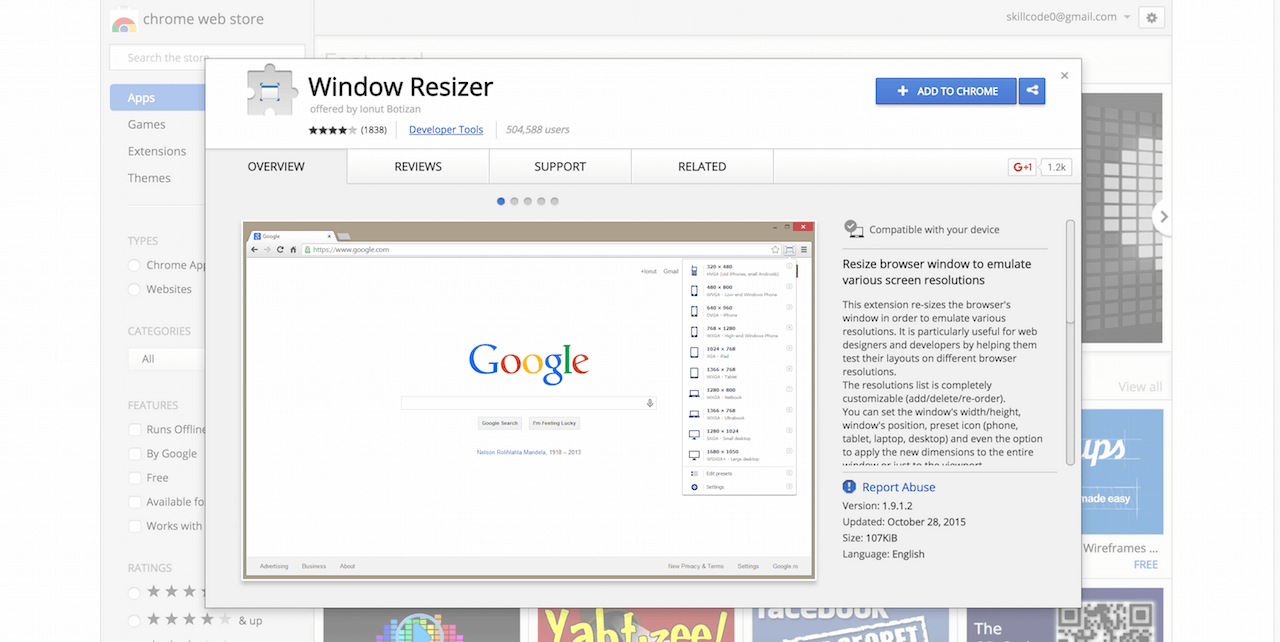This screenshot has width=1280, height=642.
Task: Enable the Free checkbox
Action: 134,478
